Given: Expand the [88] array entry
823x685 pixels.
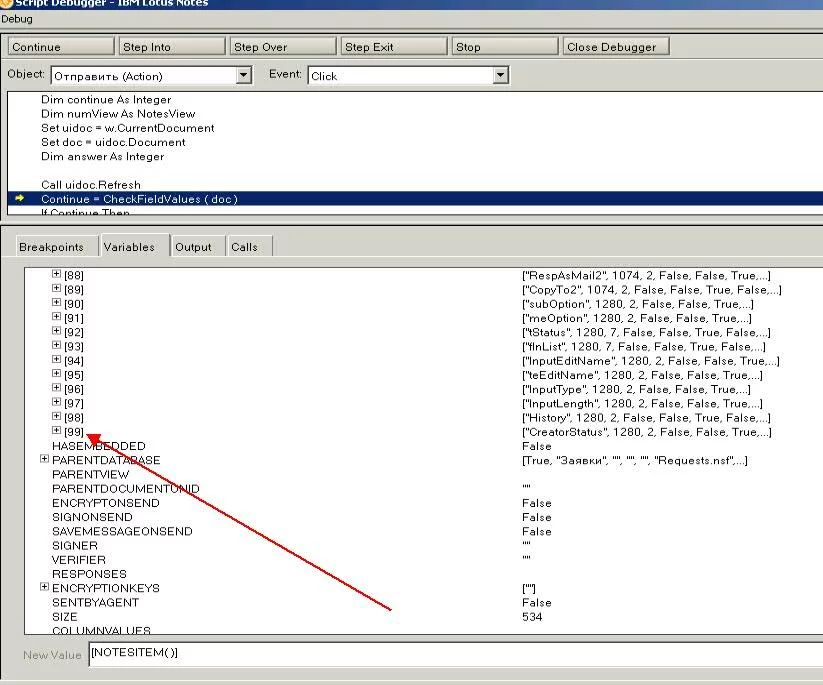Looking at the screenshot, I should tap(57, 275).
